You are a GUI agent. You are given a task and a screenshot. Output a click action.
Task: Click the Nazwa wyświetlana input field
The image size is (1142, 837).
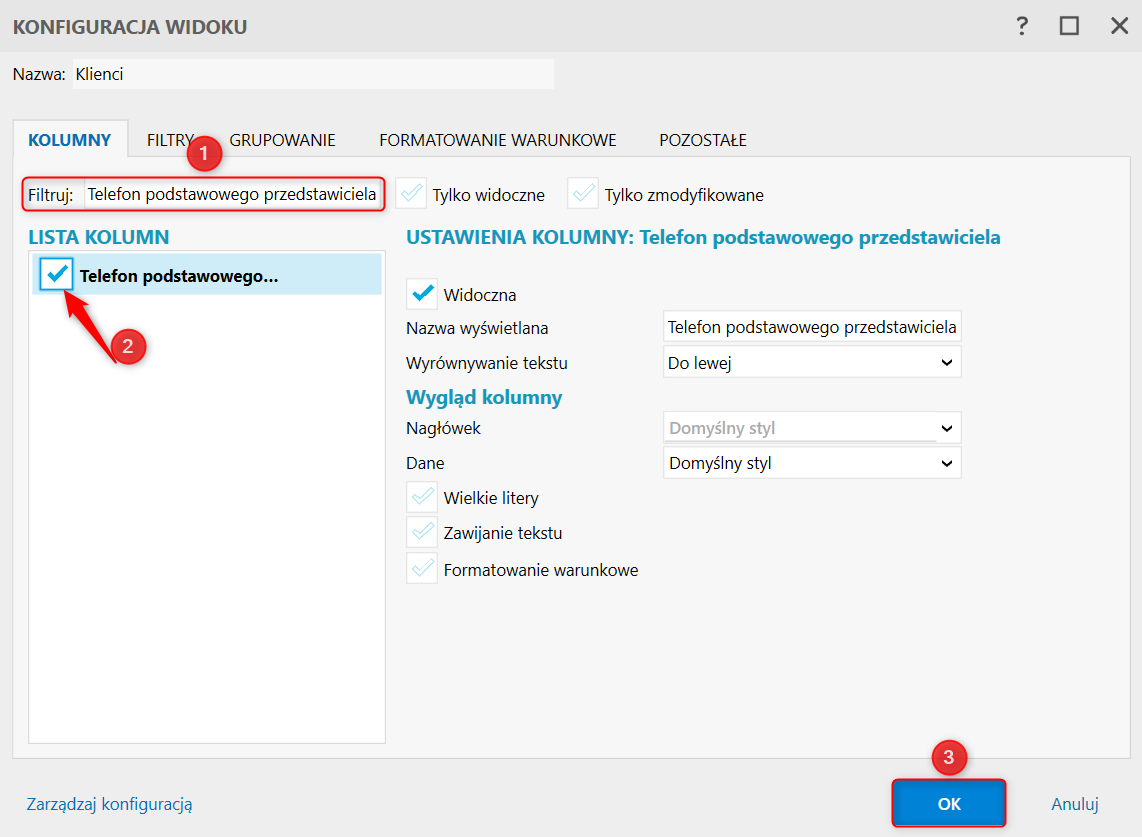click(x=812, y=327)
